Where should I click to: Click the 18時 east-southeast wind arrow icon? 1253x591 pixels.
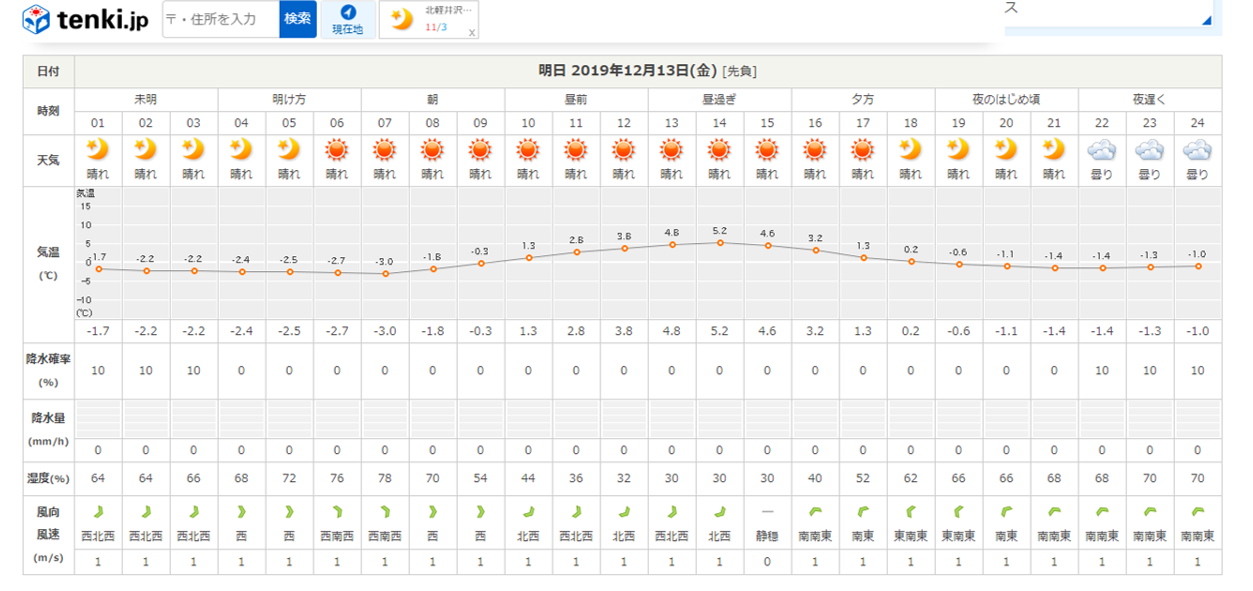(x=910, y=511)
